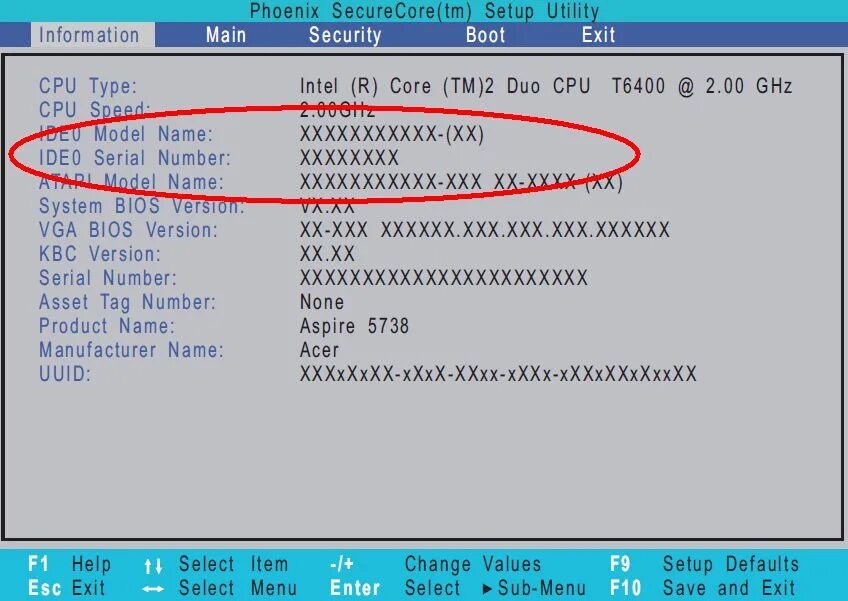Image resolution: width=848 pixels, height=601 pixels.
Task: Click the F10 key hint
Action: 625,588
